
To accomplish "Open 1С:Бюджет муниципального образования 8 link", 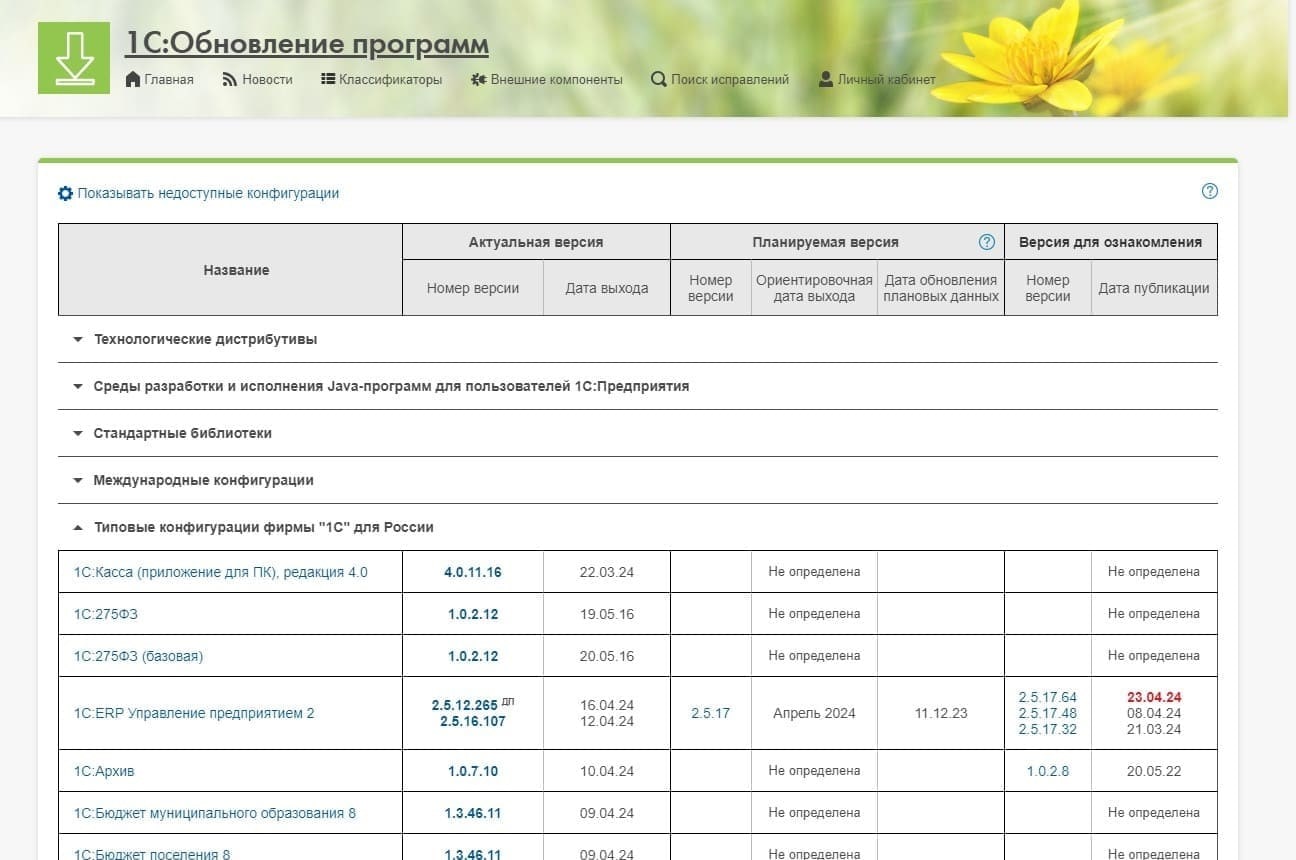I will pyautogui.click(x=214, y=813).
